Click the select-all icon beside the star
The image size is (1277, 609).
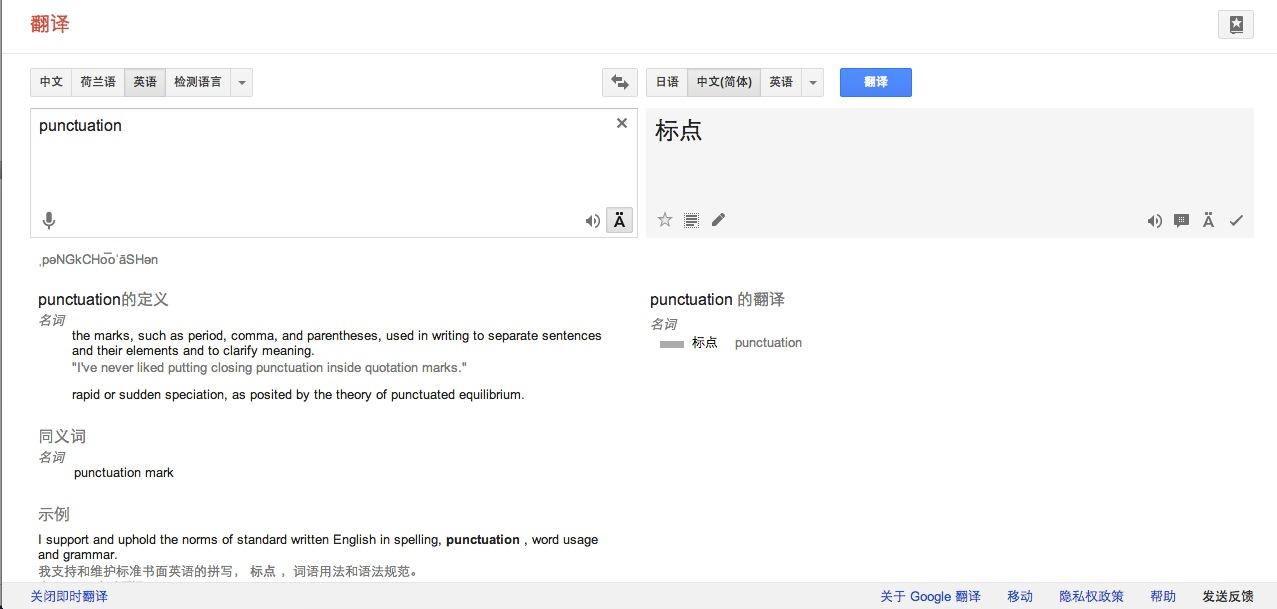click(691, 220)
